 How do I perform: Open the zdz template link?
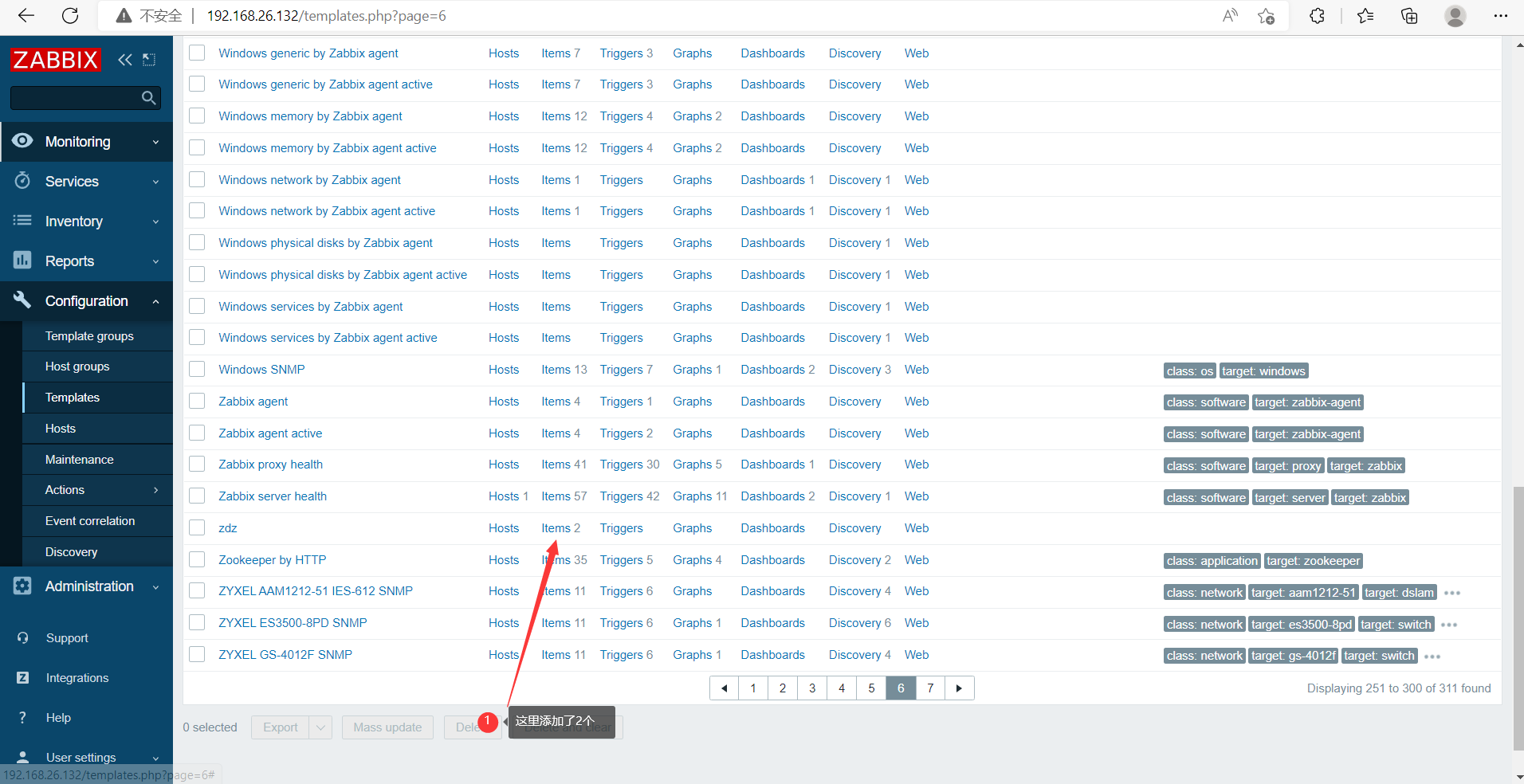228,528
